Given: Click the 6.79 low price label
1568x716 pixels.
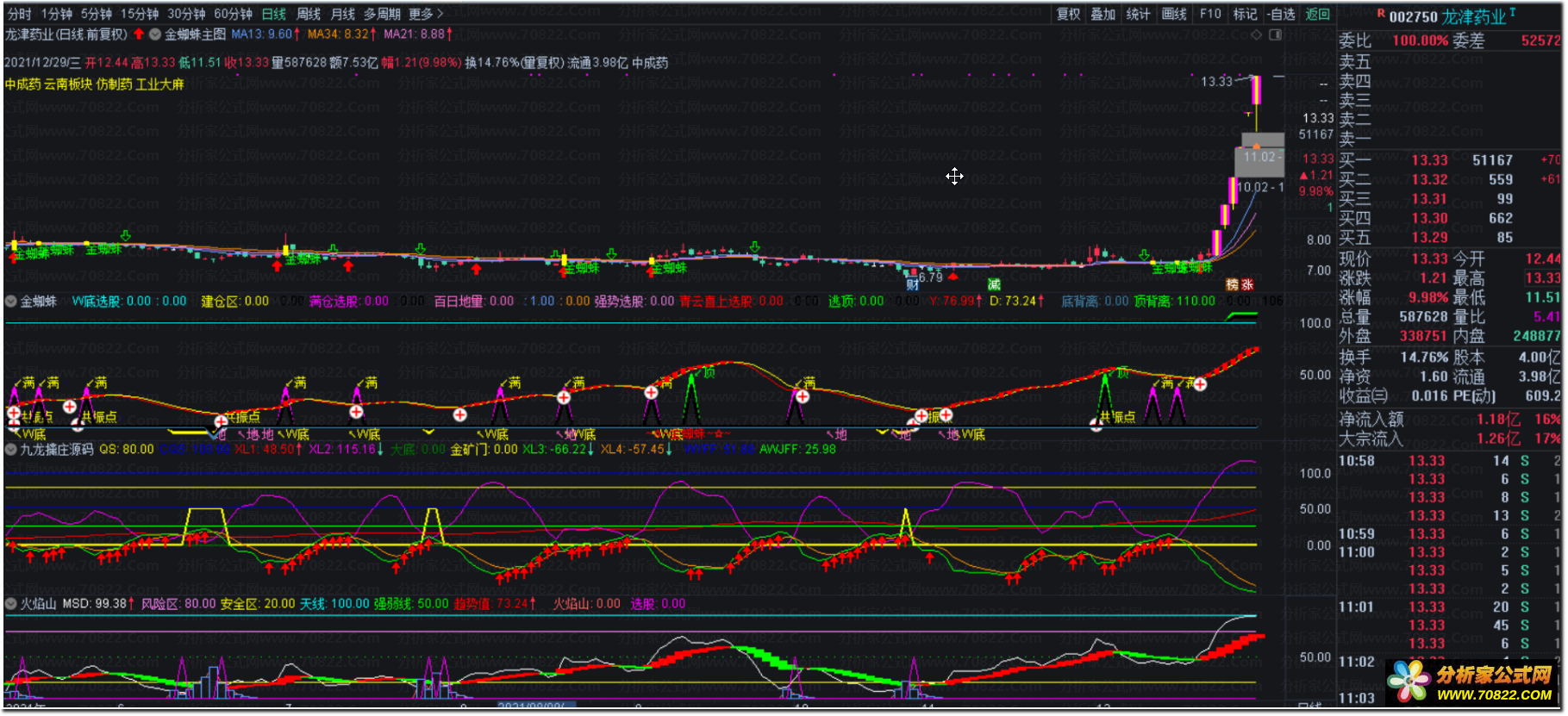Looking at the screenshot, I should pyautogui.click(x=931, y=277).
